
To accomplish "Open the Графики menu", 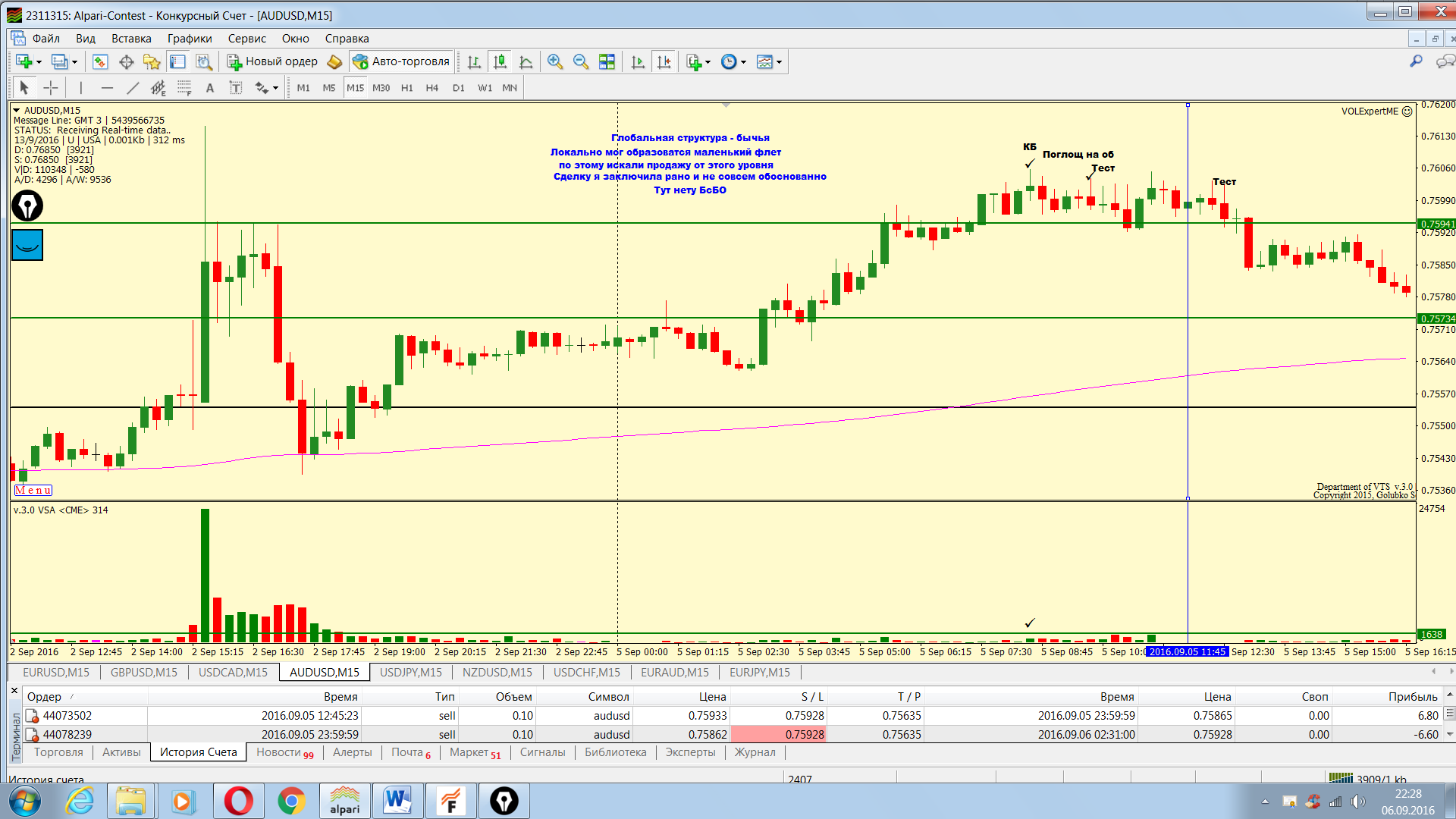I will coord(190,39).
